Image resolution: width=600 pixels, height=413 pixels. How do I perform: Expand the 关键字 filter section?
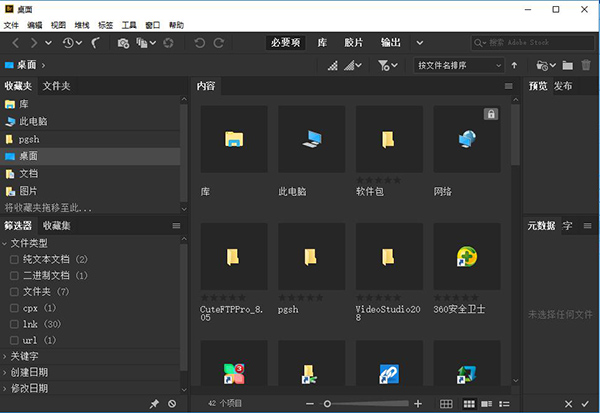29,356
